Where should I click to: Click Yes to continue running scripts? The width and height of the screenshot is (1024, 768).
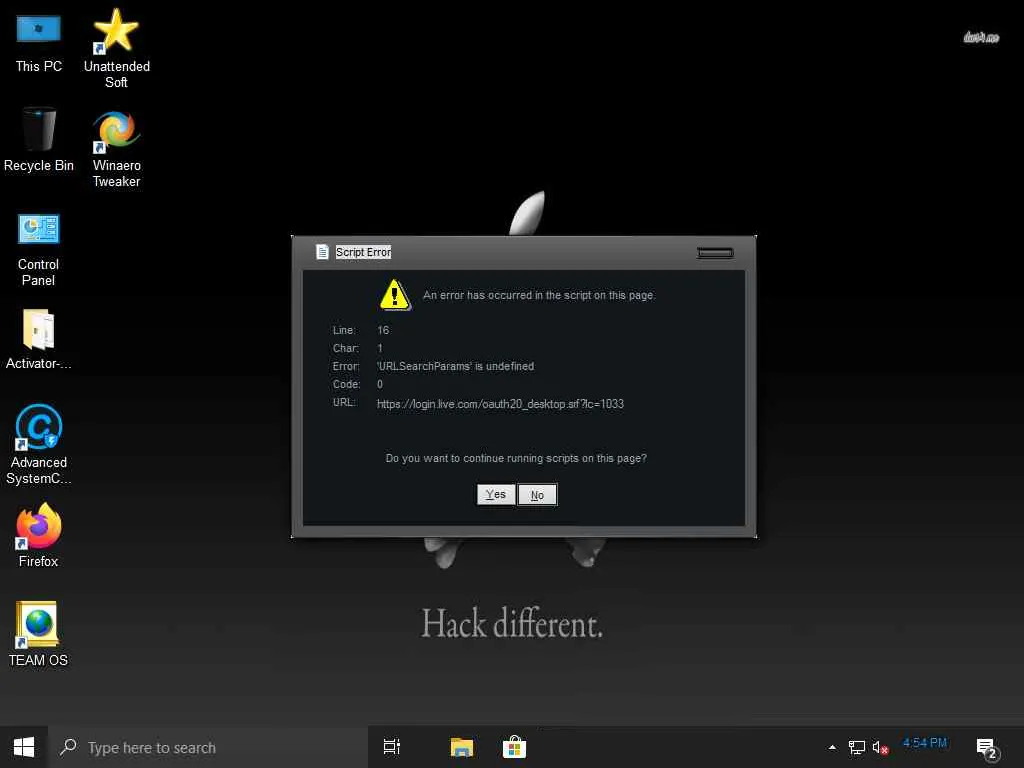pos(496,494)
